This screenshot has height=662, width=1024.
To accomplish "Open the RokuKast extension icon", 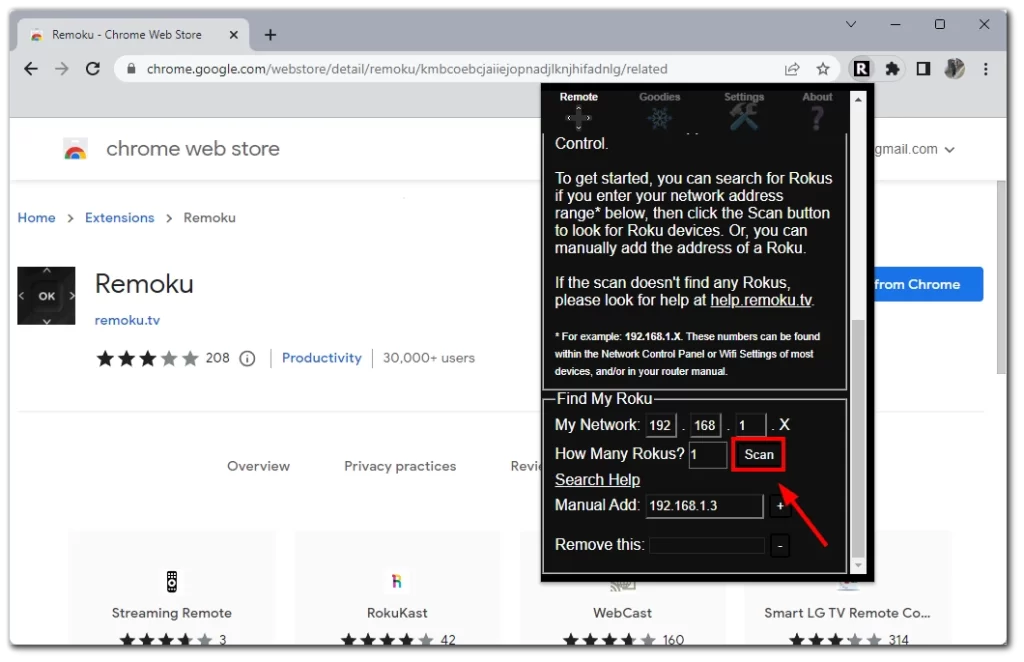I will pos(396,581).
